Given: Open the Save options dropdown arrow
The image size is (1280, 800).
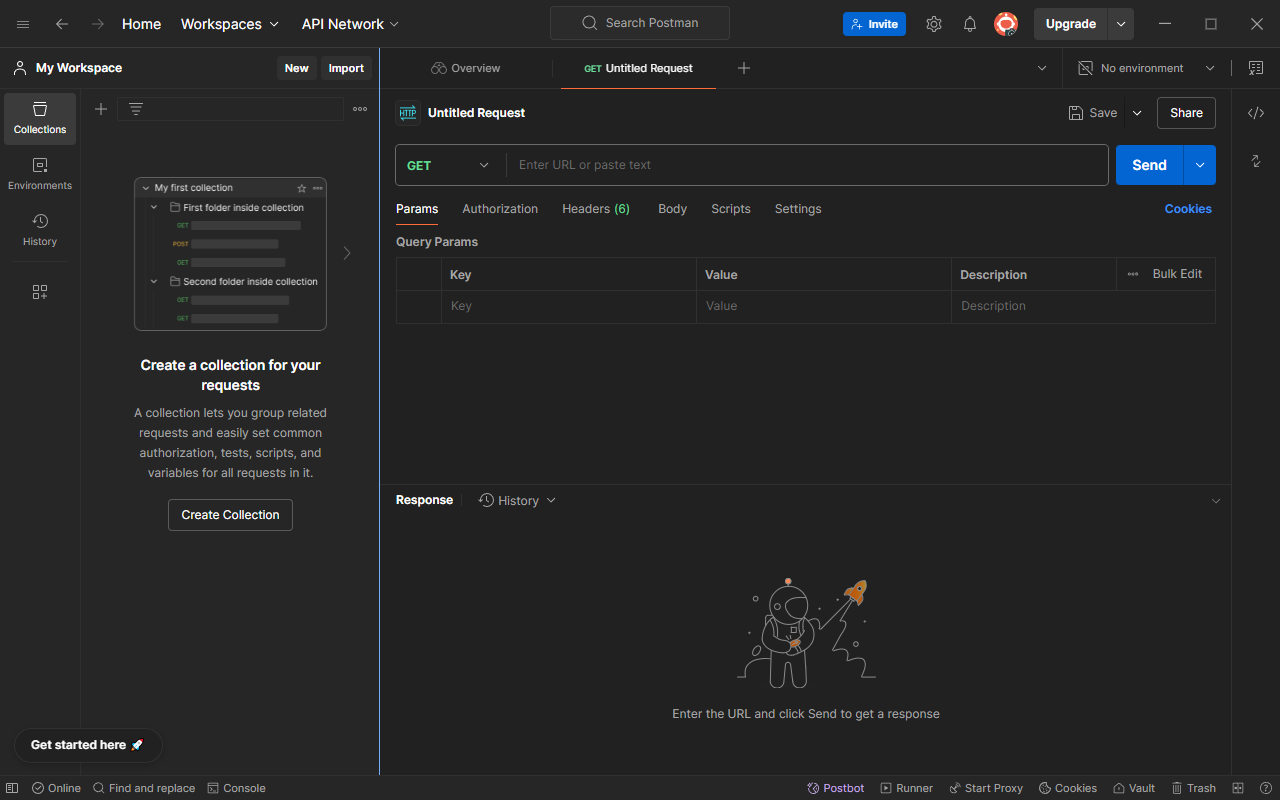Looking at the screenshot, I should 1137,113.
